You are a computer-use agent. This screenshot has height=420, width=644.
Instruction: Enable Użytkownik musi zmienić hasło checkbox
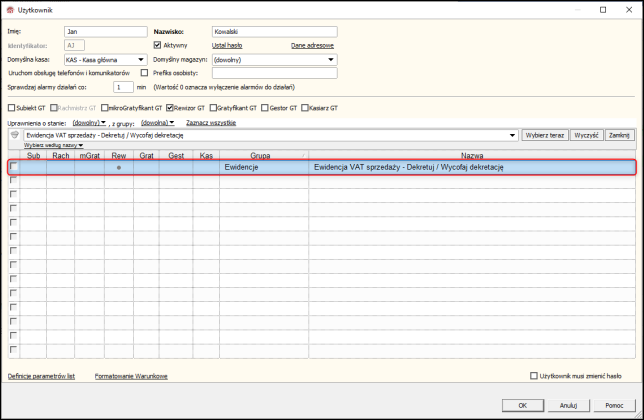[x=534, y=376]
